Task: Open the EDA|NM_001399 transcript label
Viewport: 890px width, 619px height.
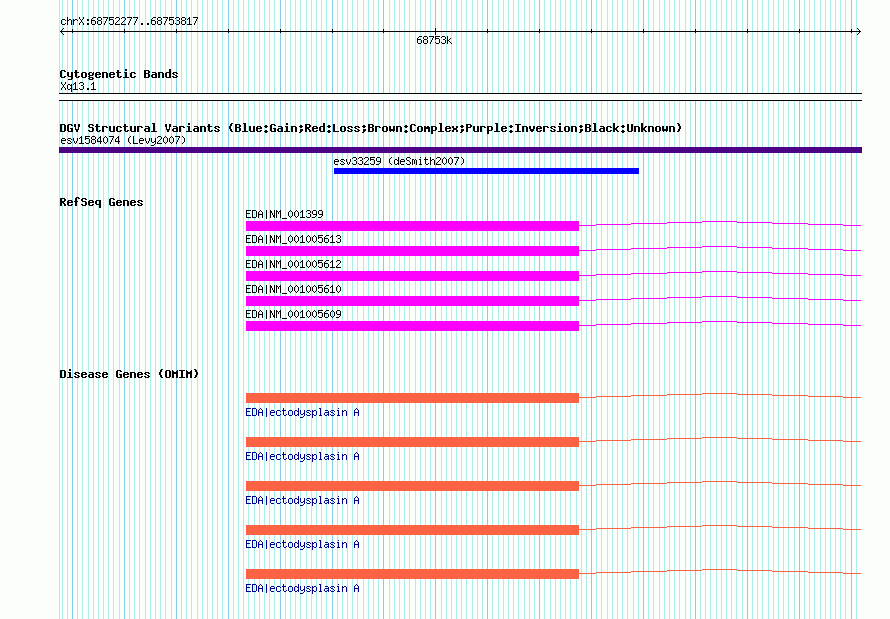Action: 284,214
